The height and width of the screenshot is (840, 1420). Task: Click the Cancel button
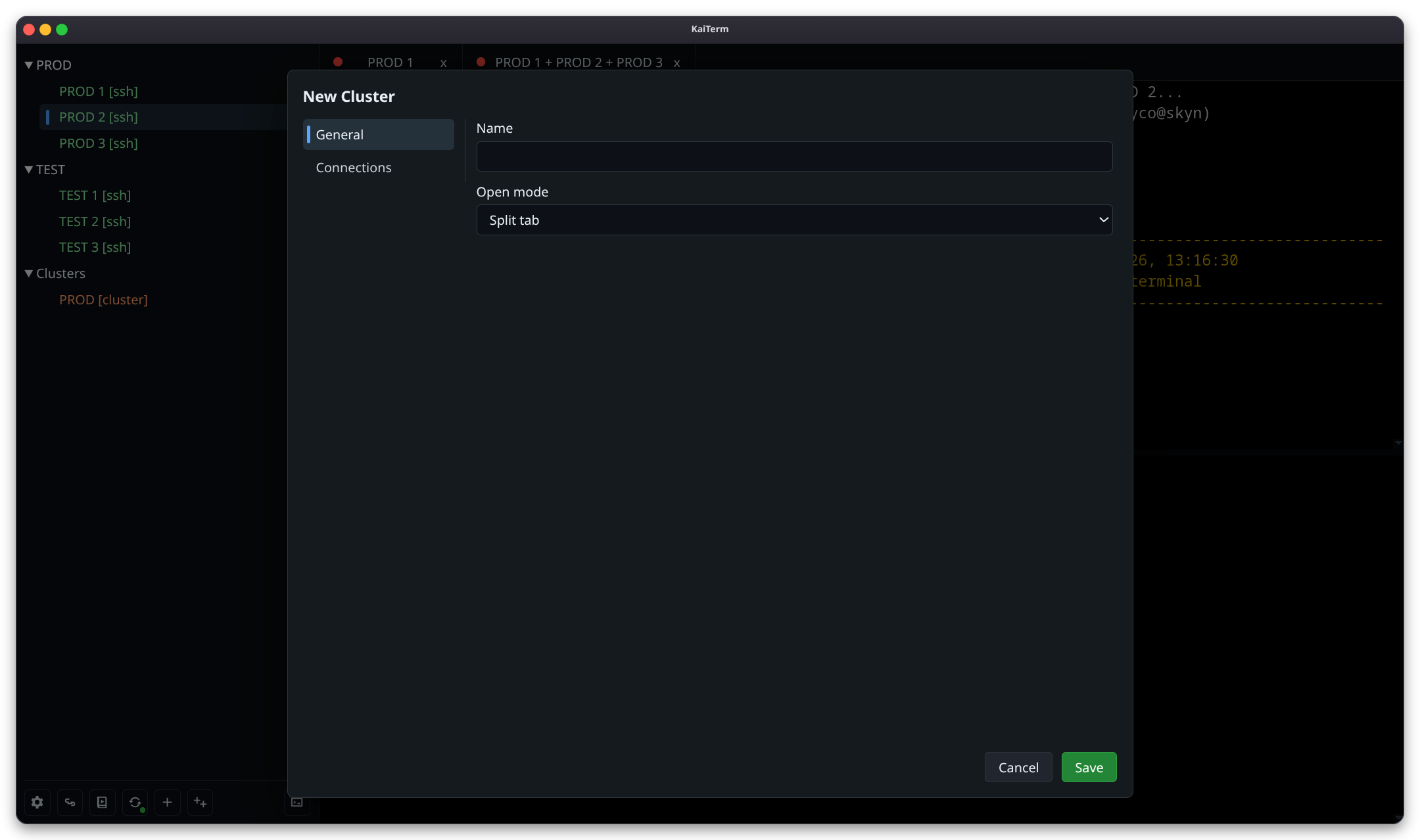coord(1018,767)
